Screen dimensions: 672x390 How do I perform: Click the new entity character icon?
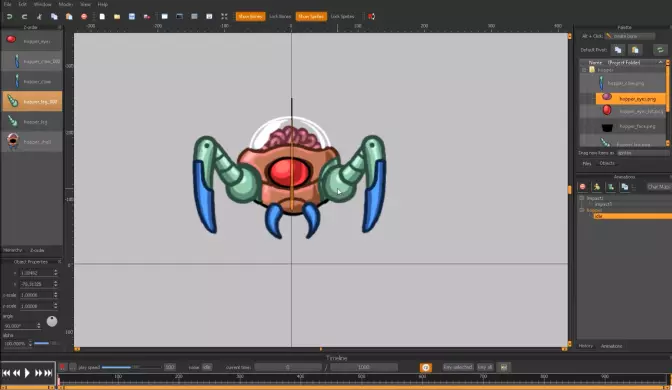click(597, 186)
